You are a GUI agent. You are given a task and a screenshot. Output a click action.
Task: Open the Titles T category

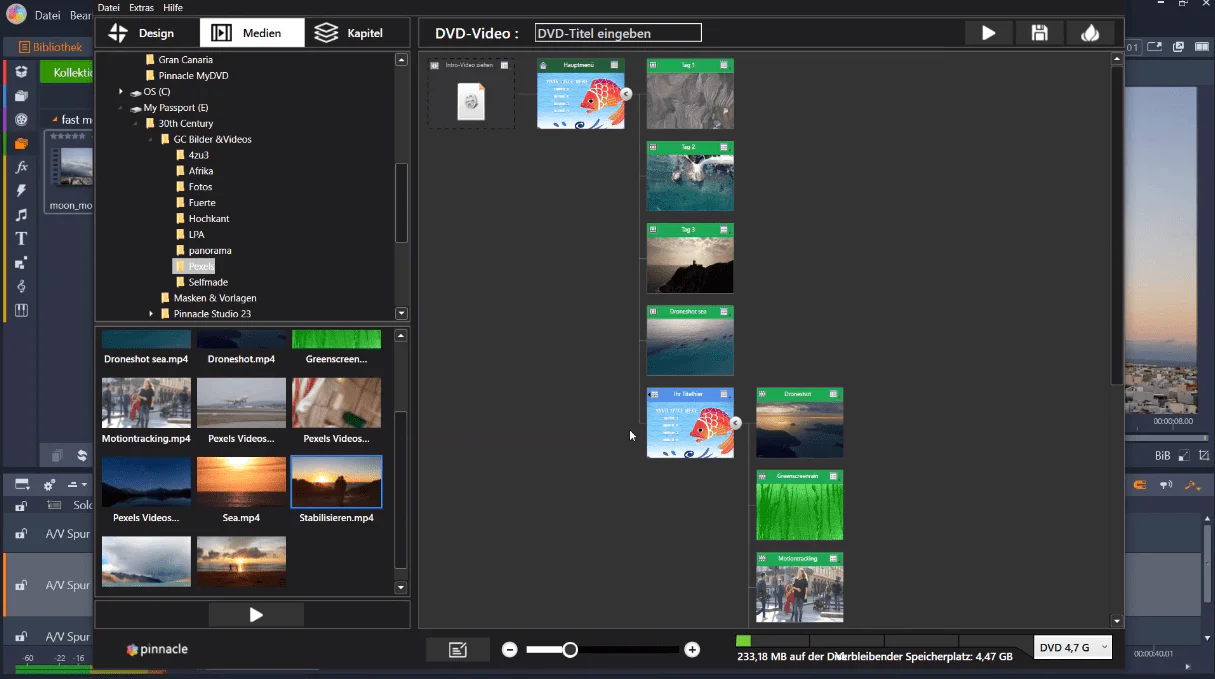point(21,239)
